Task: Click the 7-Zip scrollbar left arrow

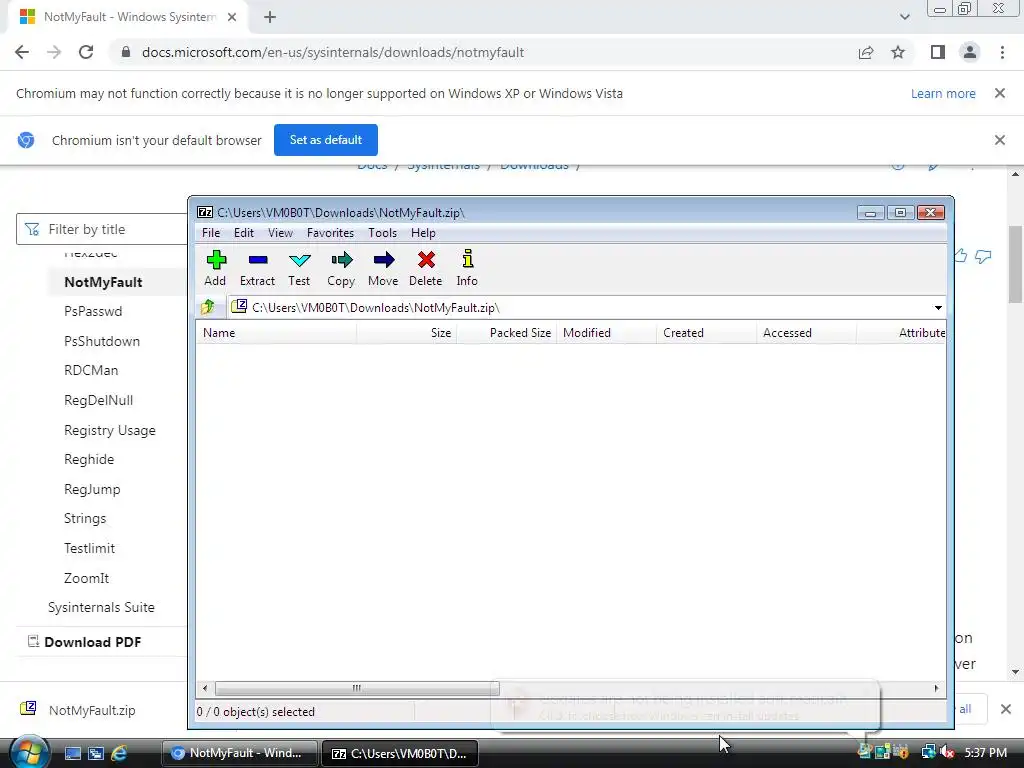Action: (x=205, y=688)
